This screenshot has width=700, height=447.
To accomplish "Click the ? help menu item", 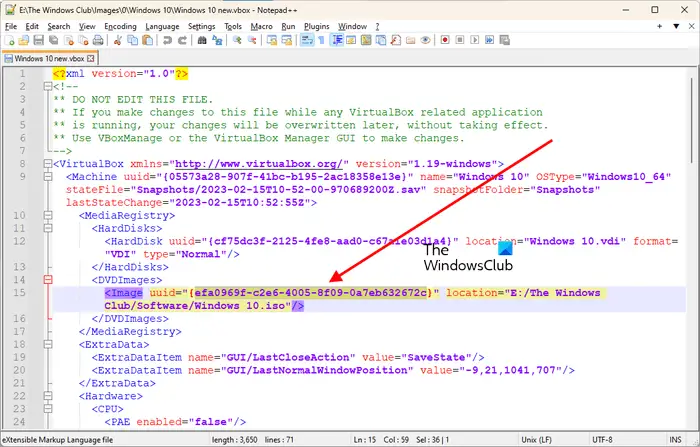I will (x=377, y=26).
